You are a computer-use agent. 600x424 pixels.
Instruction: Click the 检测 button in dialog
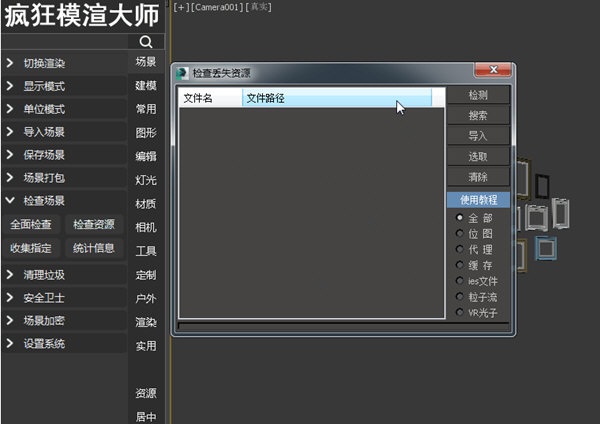[x=478, y=95]
